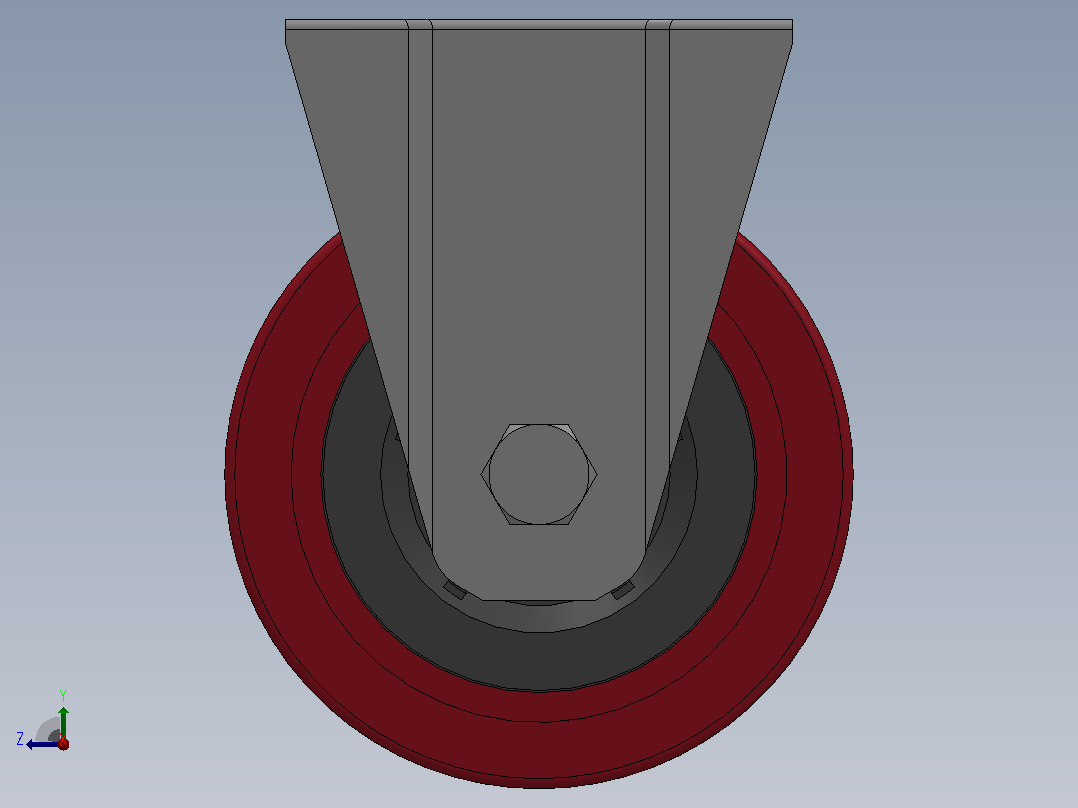
Task: Click the "Y" axis label
Action: pyautogui.click(x=63, y=696)
